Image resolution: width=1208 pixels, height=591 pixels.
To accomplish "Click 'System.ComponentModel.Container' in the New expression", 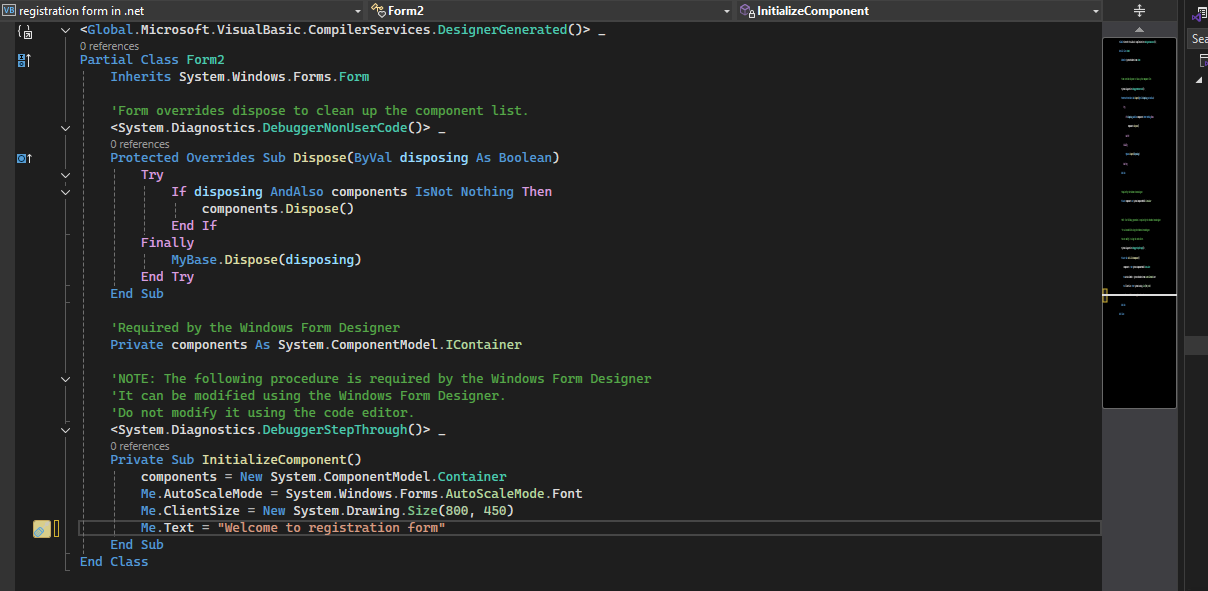I will tap(389, 477).
